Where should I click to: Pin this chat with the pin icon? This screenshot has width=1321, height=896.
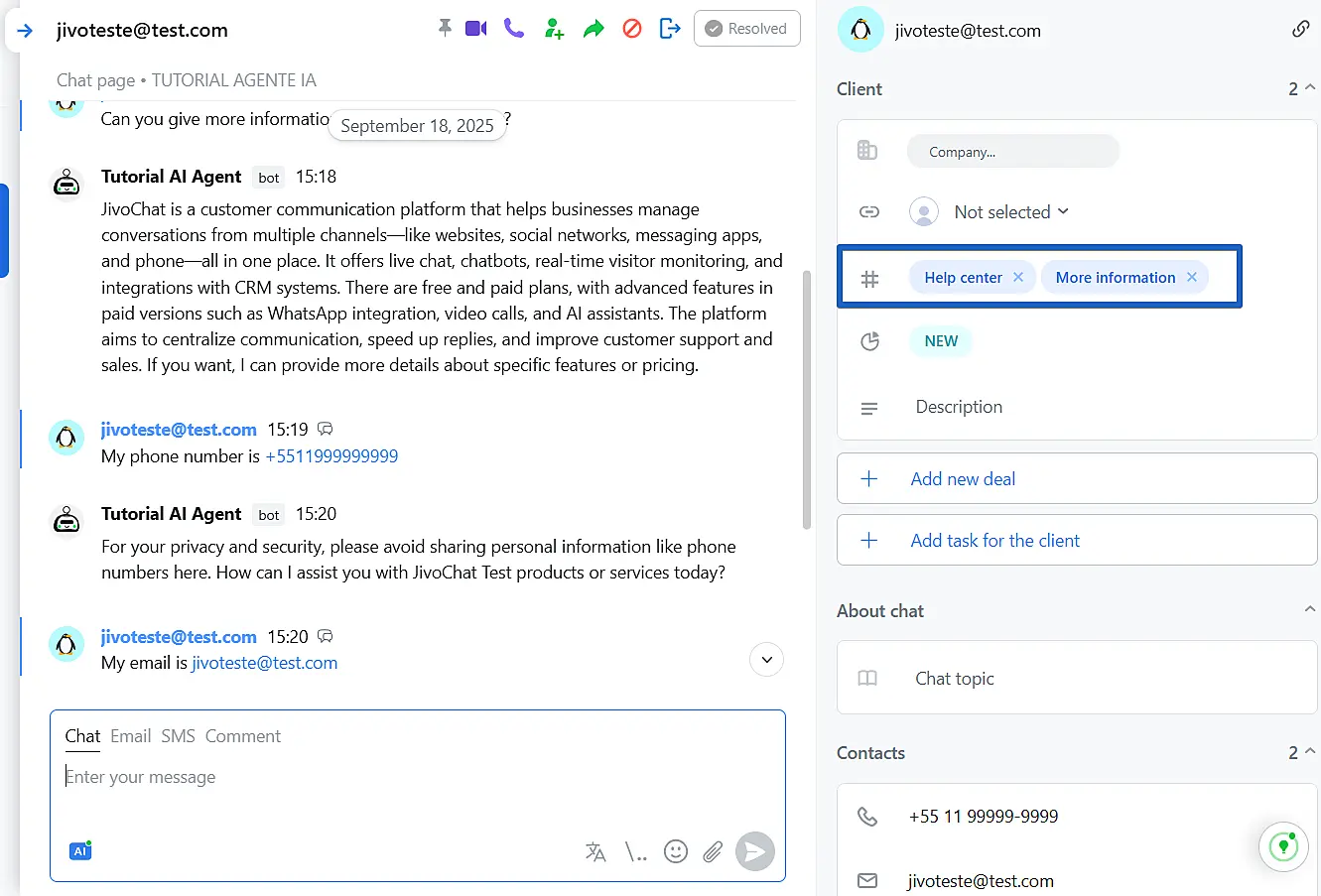tap(445, 29)
